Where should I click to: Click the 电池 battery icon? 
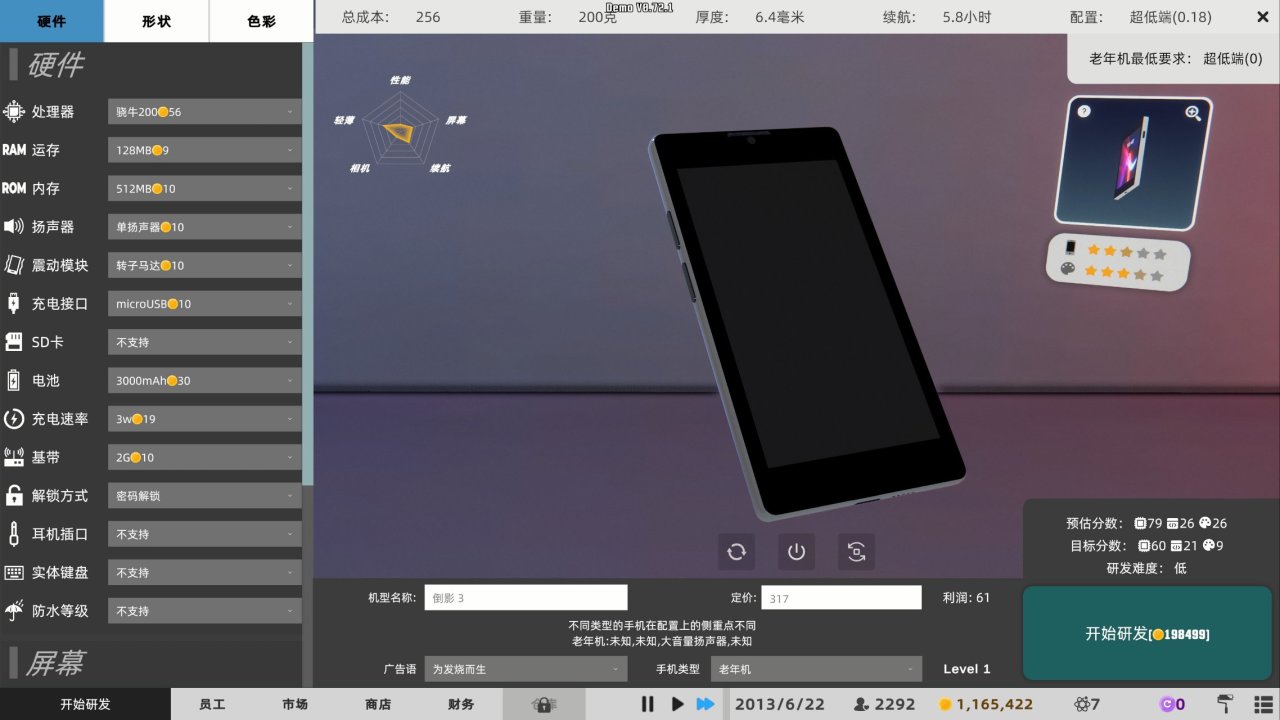click(14, 380)
